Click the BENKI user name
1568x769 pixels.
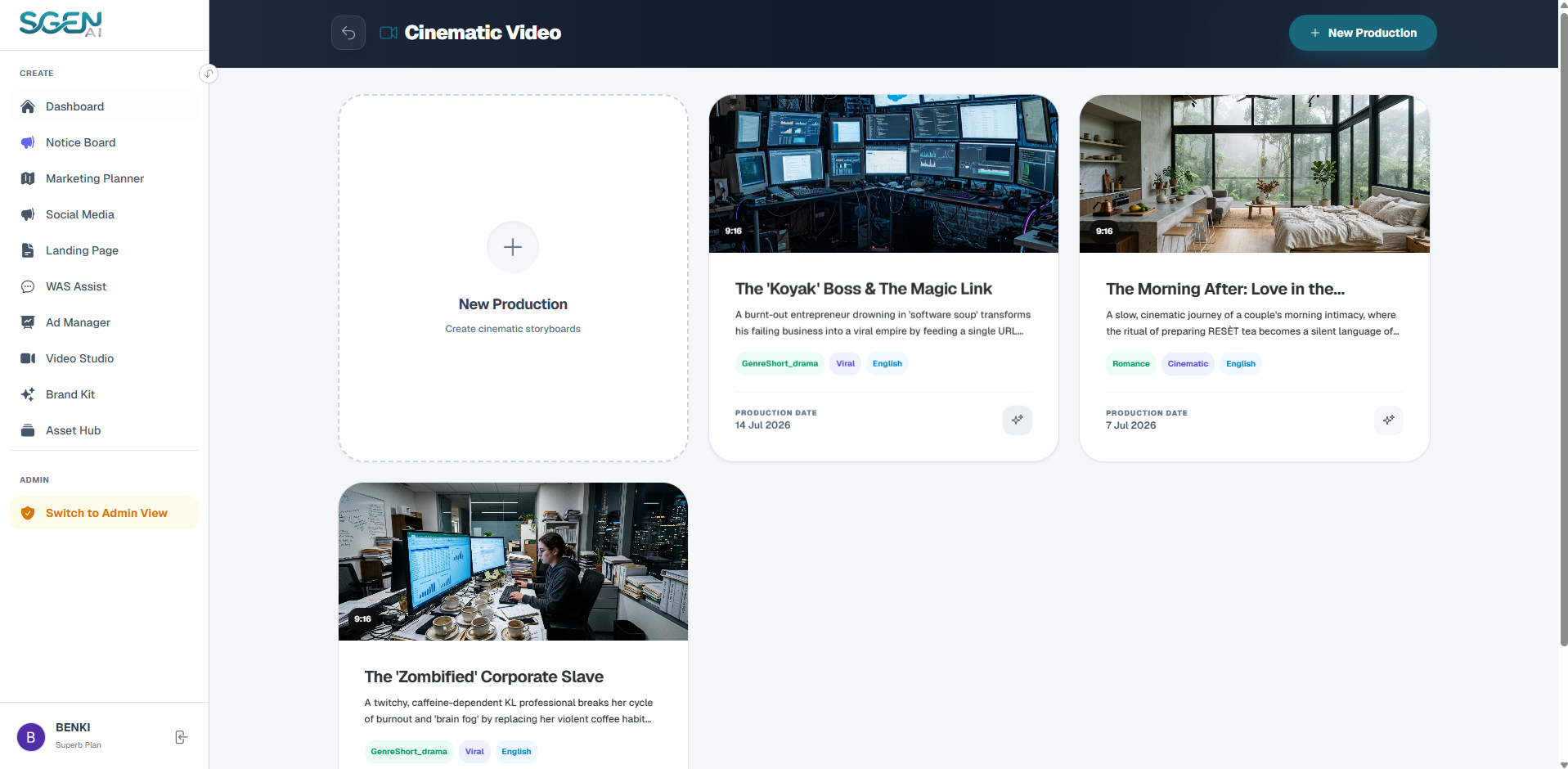(x=73, y=727)
